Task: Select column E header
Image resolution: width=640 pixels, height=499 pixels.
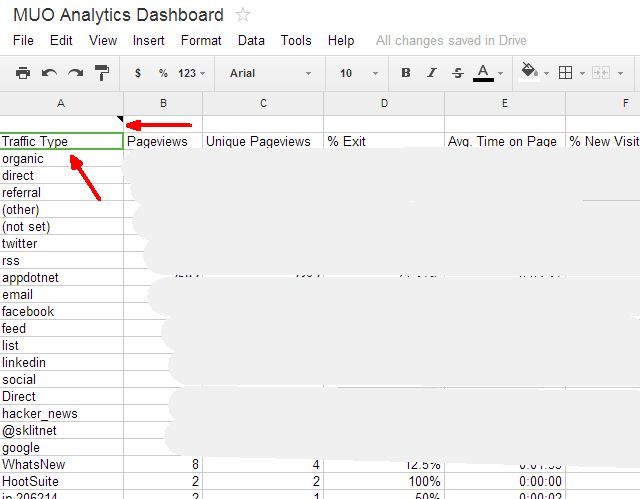Action: [505, 103]
